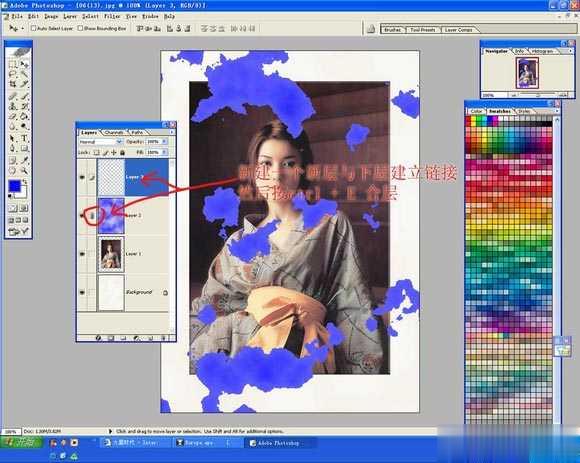Toggle link box next to Layer 2

pyautogui.click(x=92, y=216)
